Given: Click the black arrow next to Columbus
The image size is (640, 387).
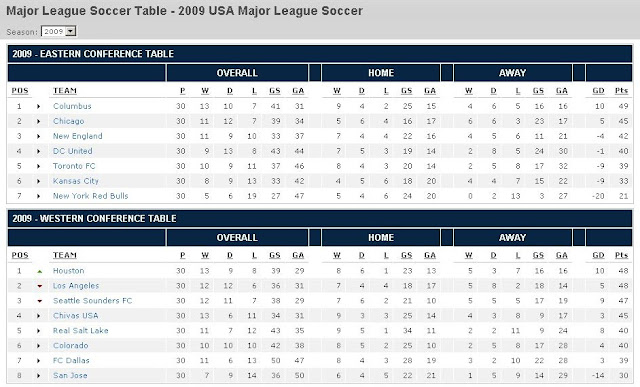Looking at the screenshot, I should pyautogui.click(x=38, y=107).
